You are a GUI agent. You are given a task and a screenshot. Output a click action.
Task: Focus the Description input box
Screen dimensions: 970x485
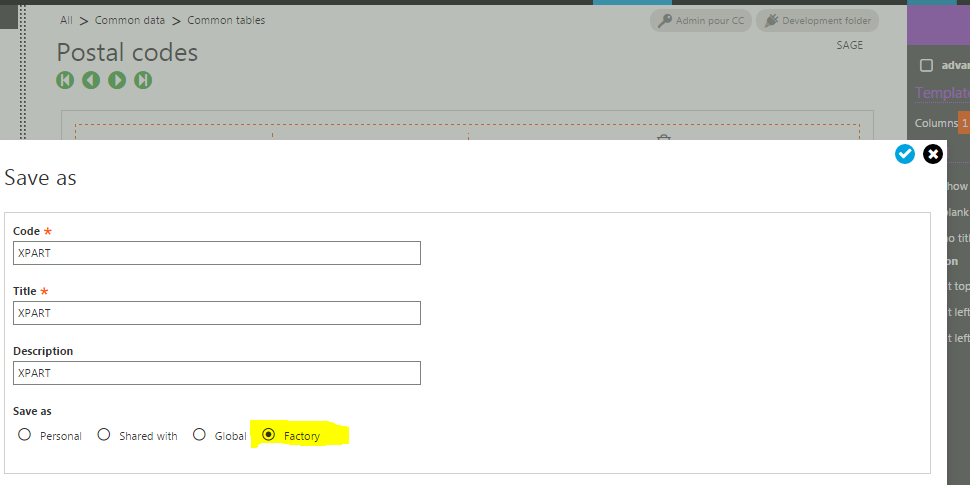tap(217, 373)
